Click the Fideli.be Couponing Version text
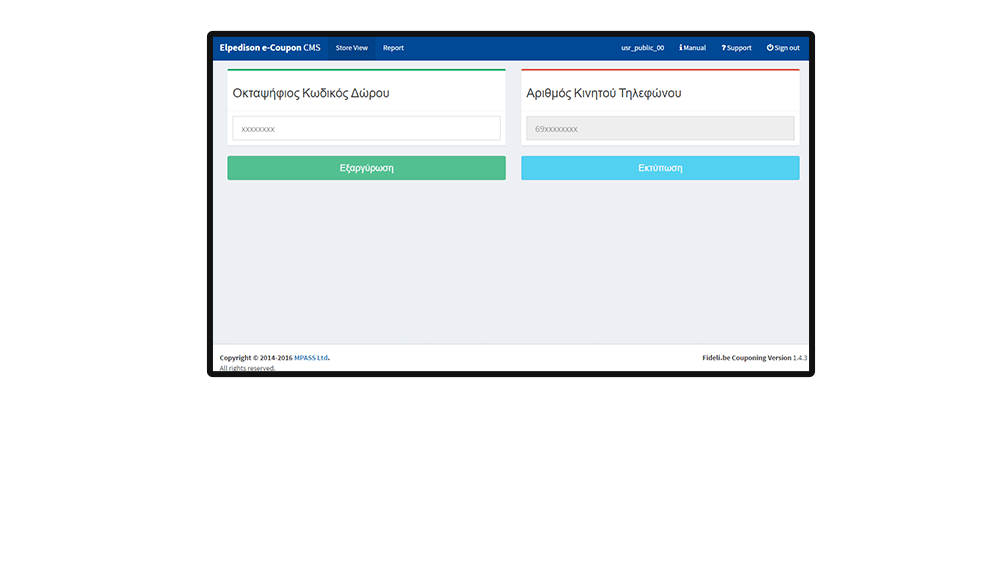This screenshot has height=564, width=1000. pos(746,358)
